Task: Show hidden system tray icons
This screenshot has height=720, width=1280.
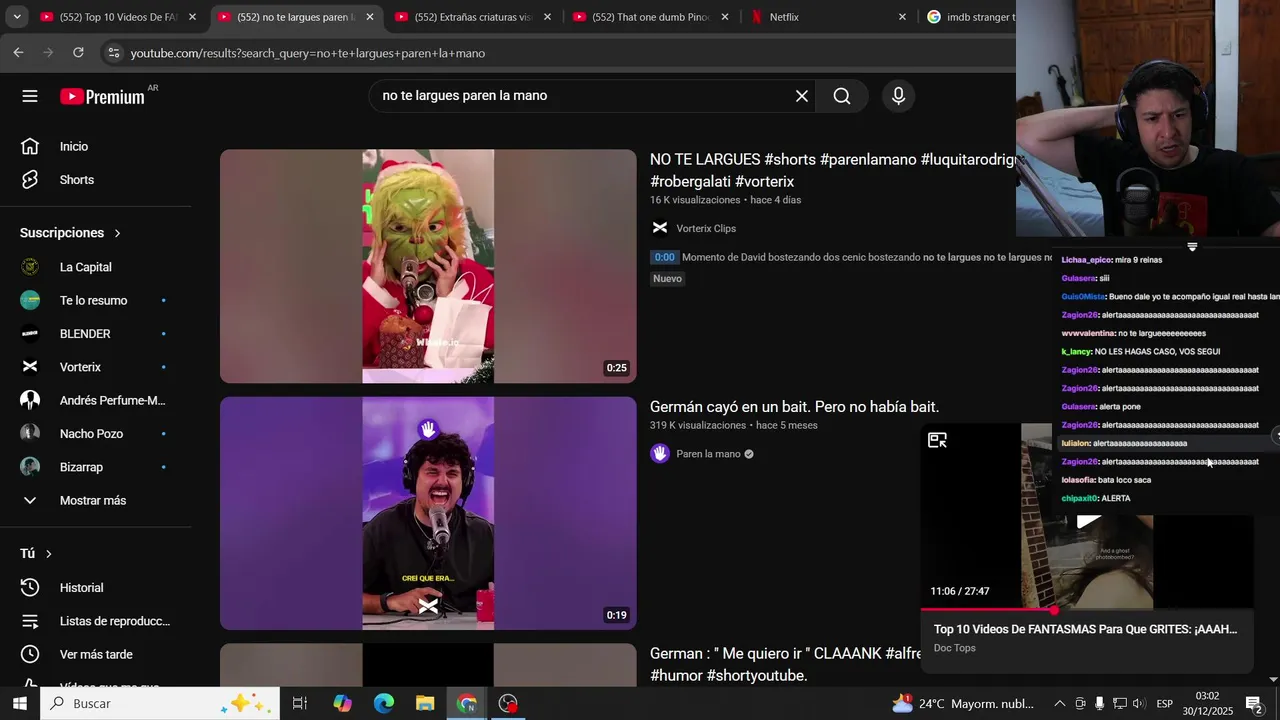Action: coord(1059,704)
